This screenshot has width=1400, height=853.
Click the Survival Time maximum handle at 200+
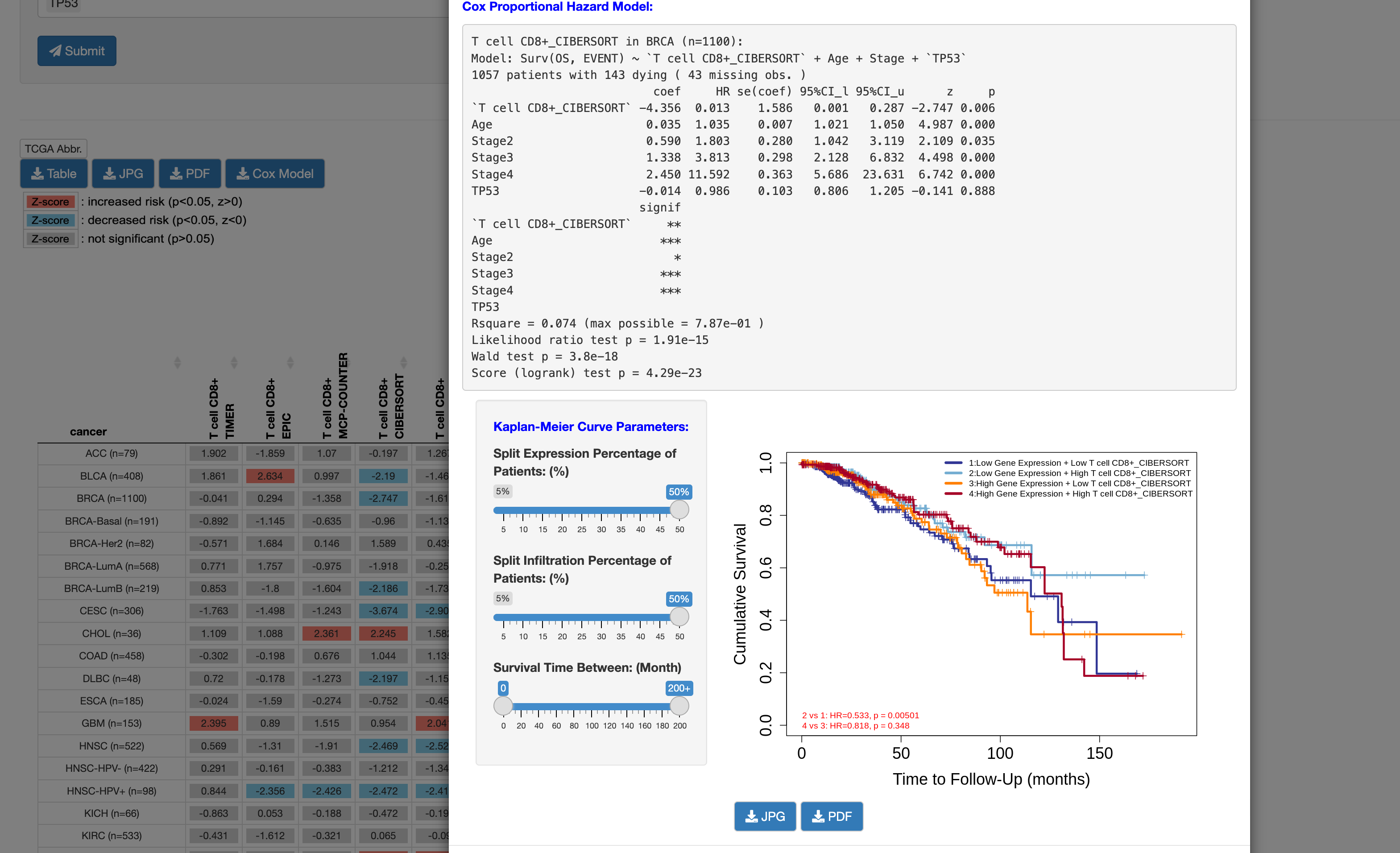[x=679, y=706]
